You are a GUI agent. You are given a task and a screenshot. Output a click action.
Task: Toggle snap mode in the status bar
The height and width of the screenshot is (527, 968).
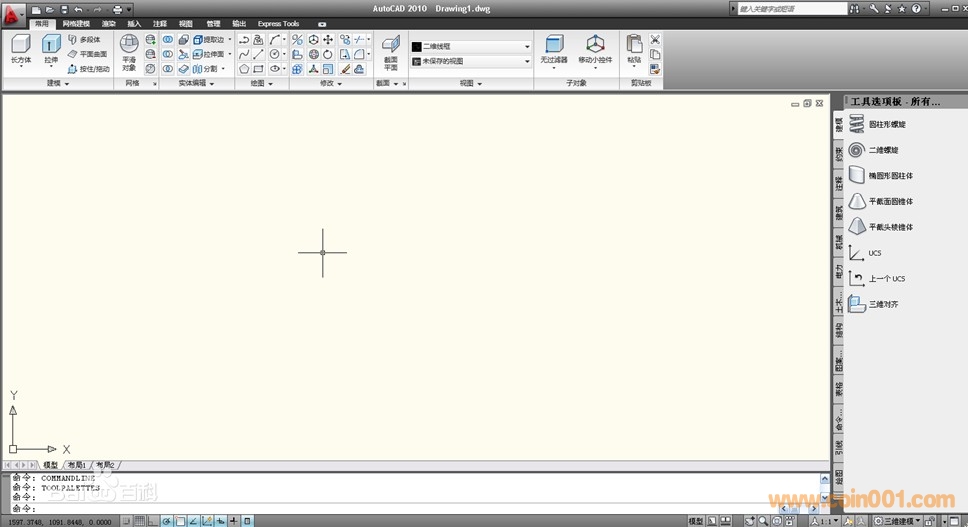[x=128, y=521]
